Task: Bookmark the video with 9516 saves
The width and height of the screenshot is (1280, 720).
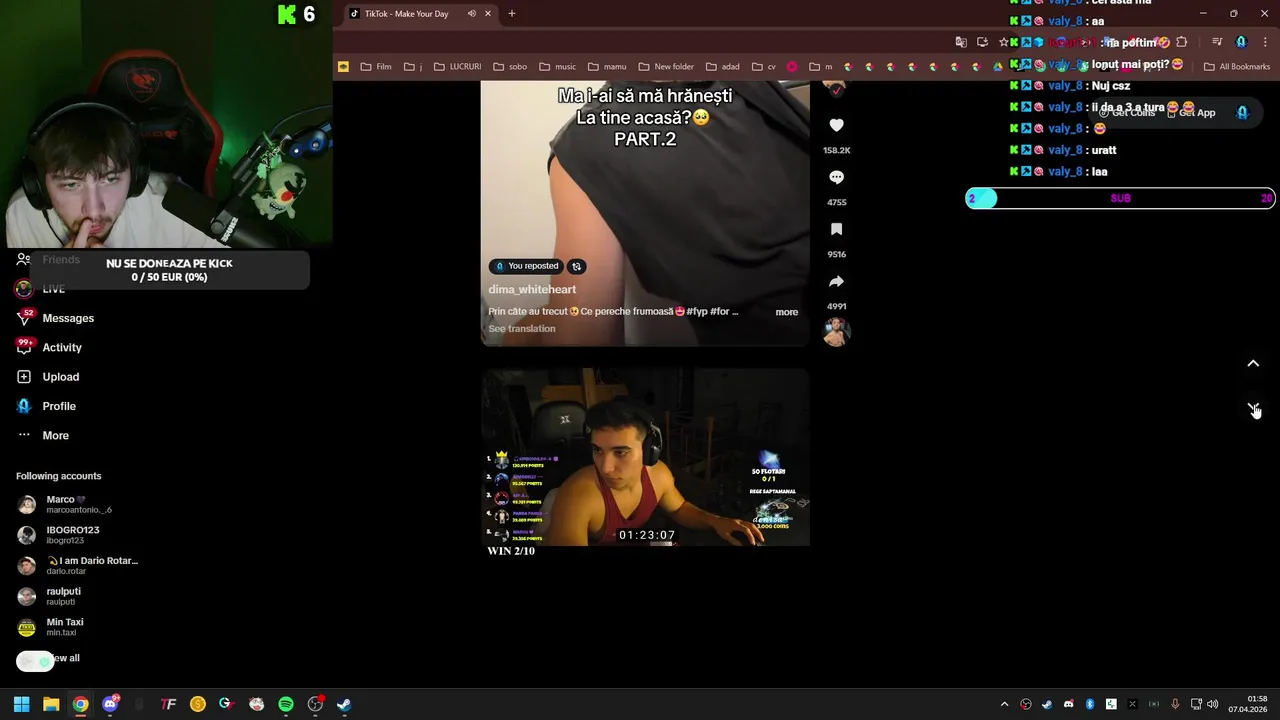Action: (837, 229)
